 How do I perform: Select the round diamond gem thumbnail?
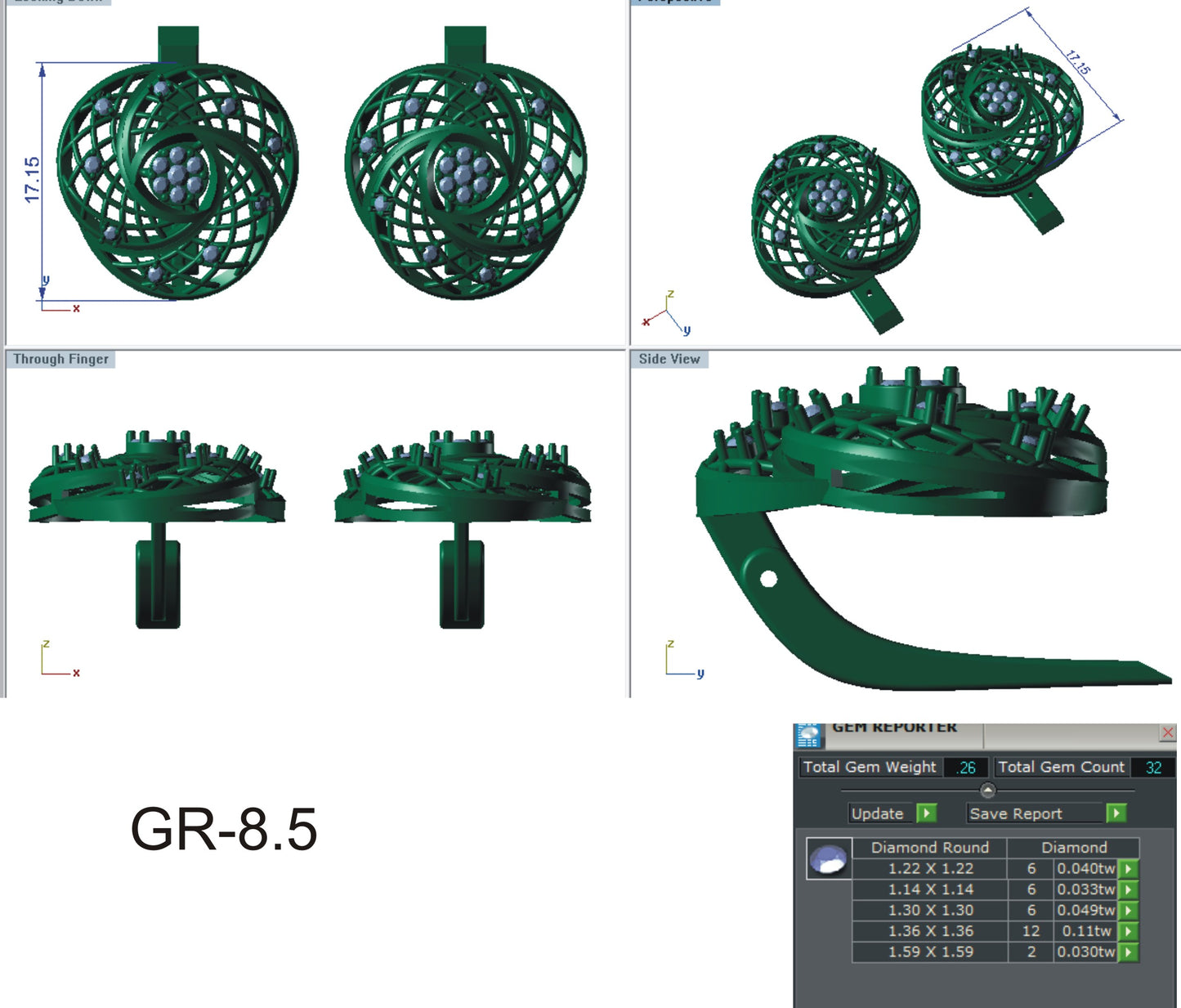click(829, 859)
